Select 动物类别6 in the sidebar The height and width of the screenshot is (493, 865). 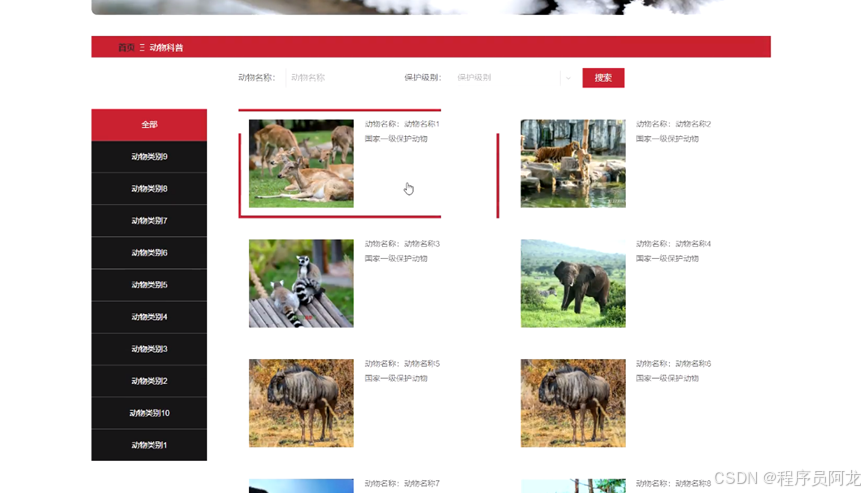pos(149,253)
